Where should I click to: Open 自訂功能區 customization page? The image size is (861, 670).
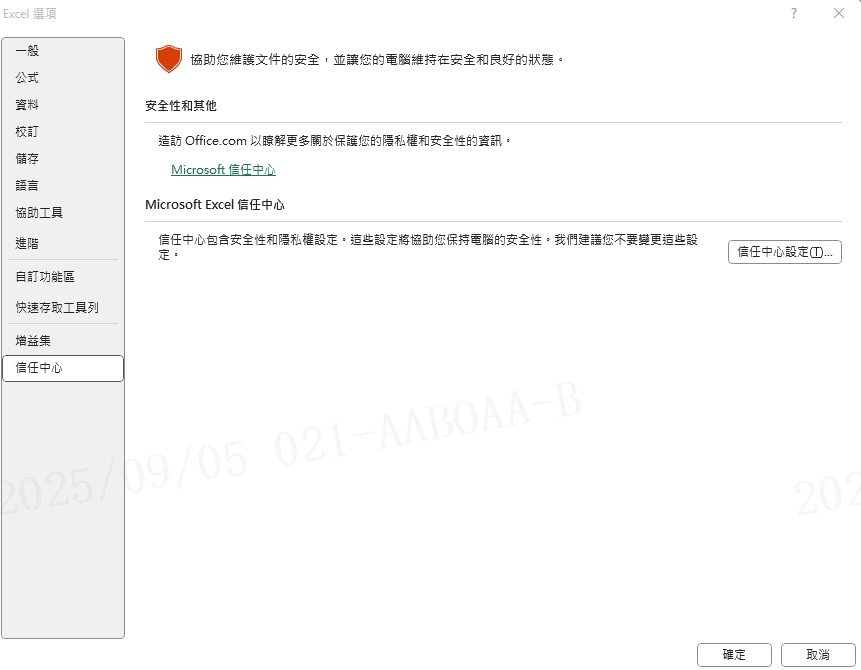click(45, 277)
